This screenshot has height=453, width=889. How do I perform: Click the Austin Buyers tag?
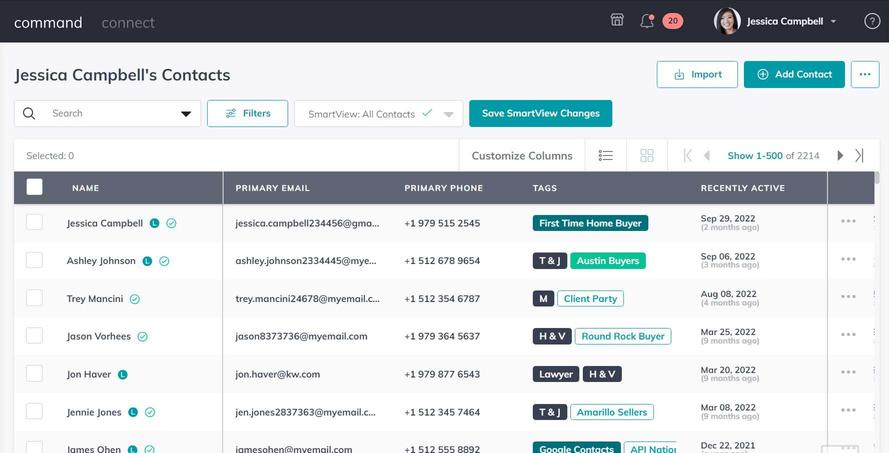(x=608, y=261)
